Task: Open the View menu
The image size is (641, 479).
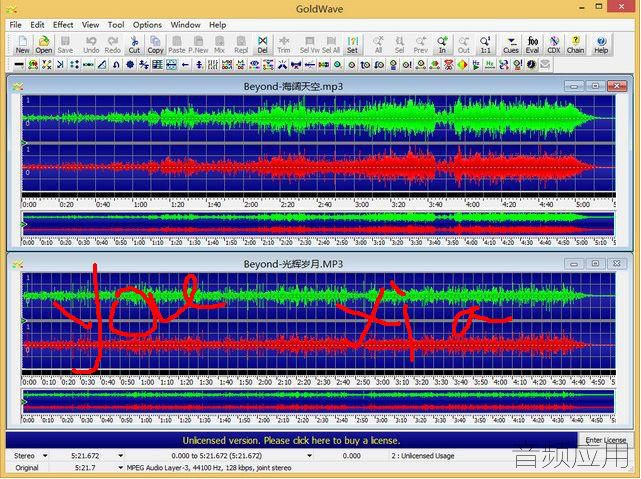Action: (x=90, y=25)
